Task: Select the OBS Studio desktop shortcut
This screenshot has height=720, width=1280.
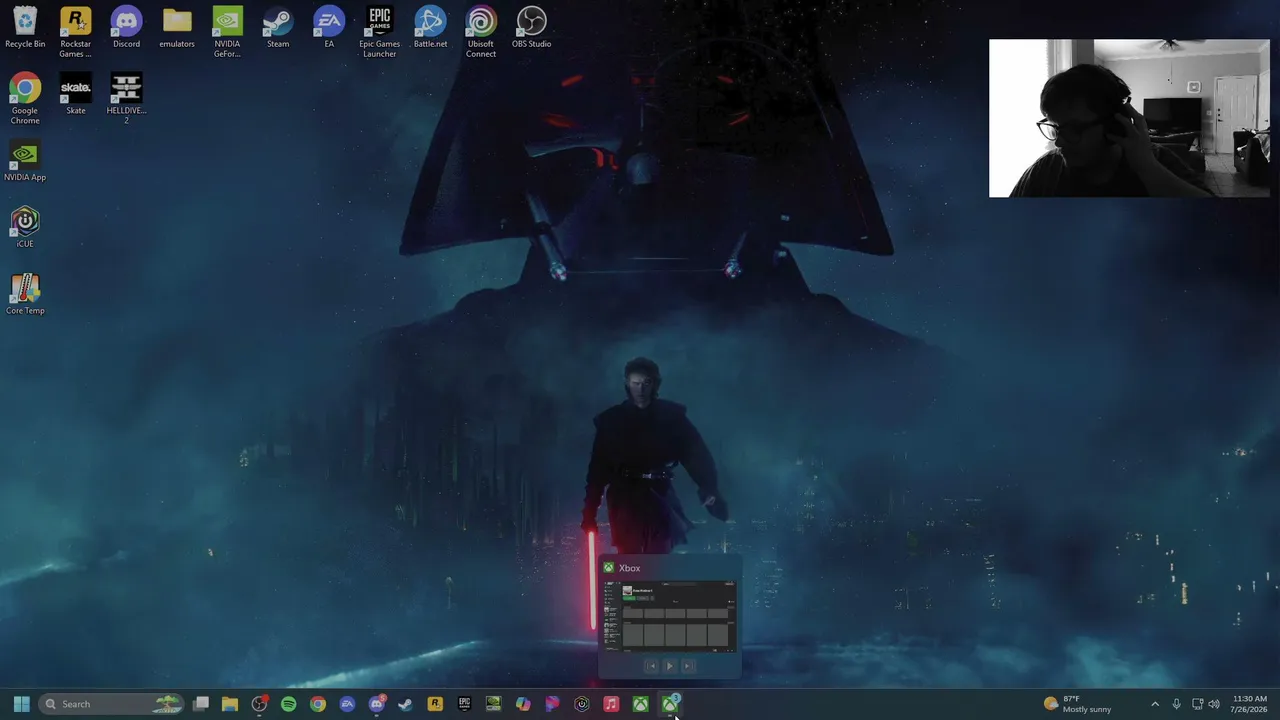Action: click(x=532, y=28)
